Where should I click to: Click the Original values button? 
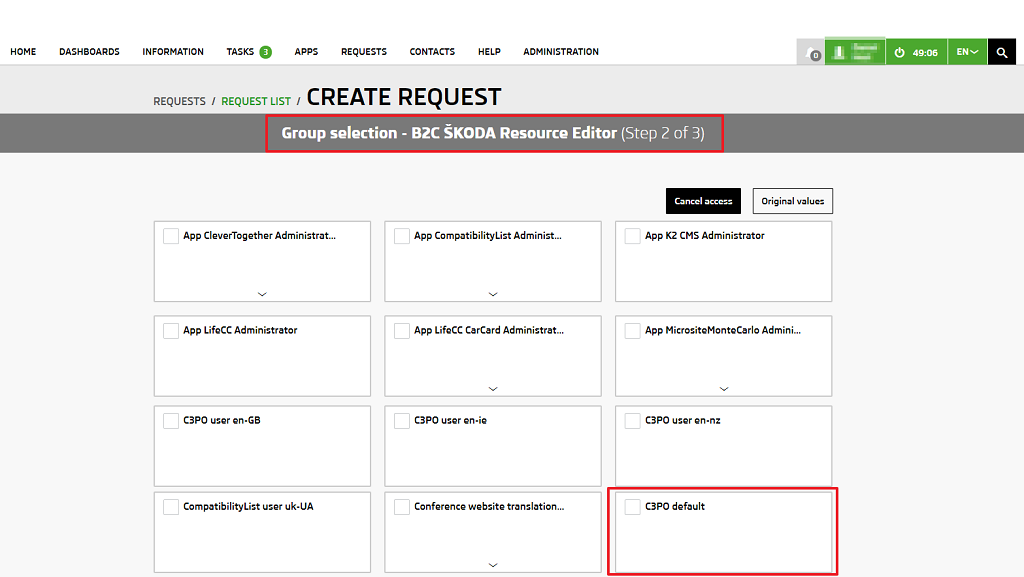coord(793,201)
